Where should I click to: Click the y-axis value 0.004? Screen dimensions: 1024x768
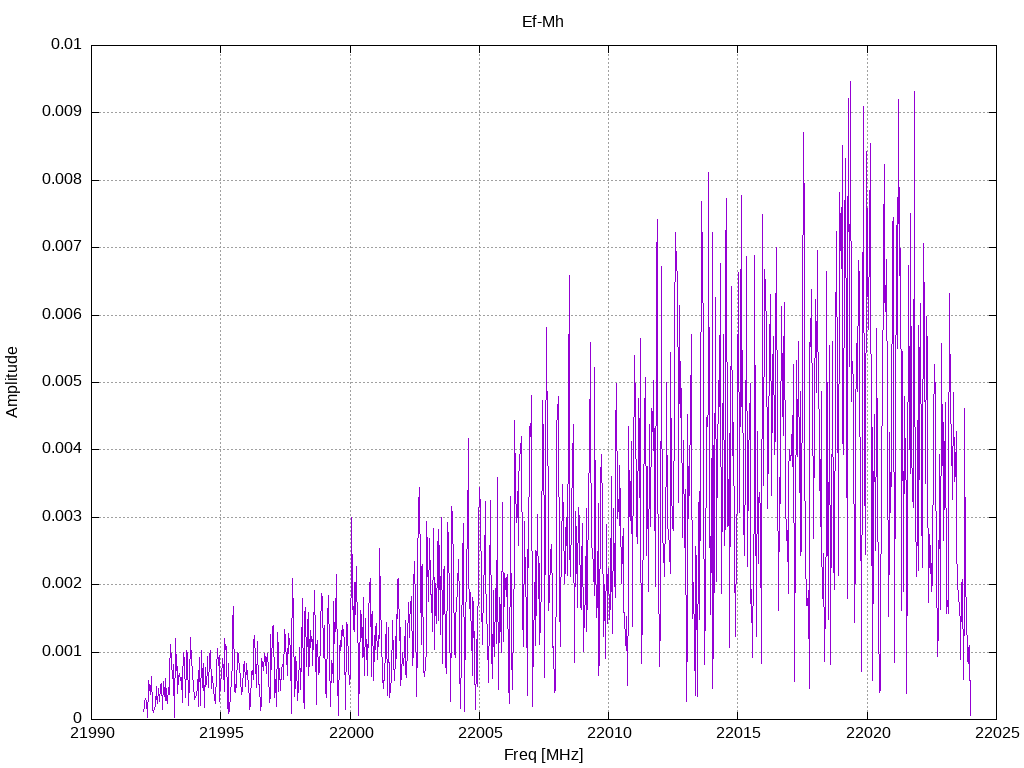coord(62,449)
